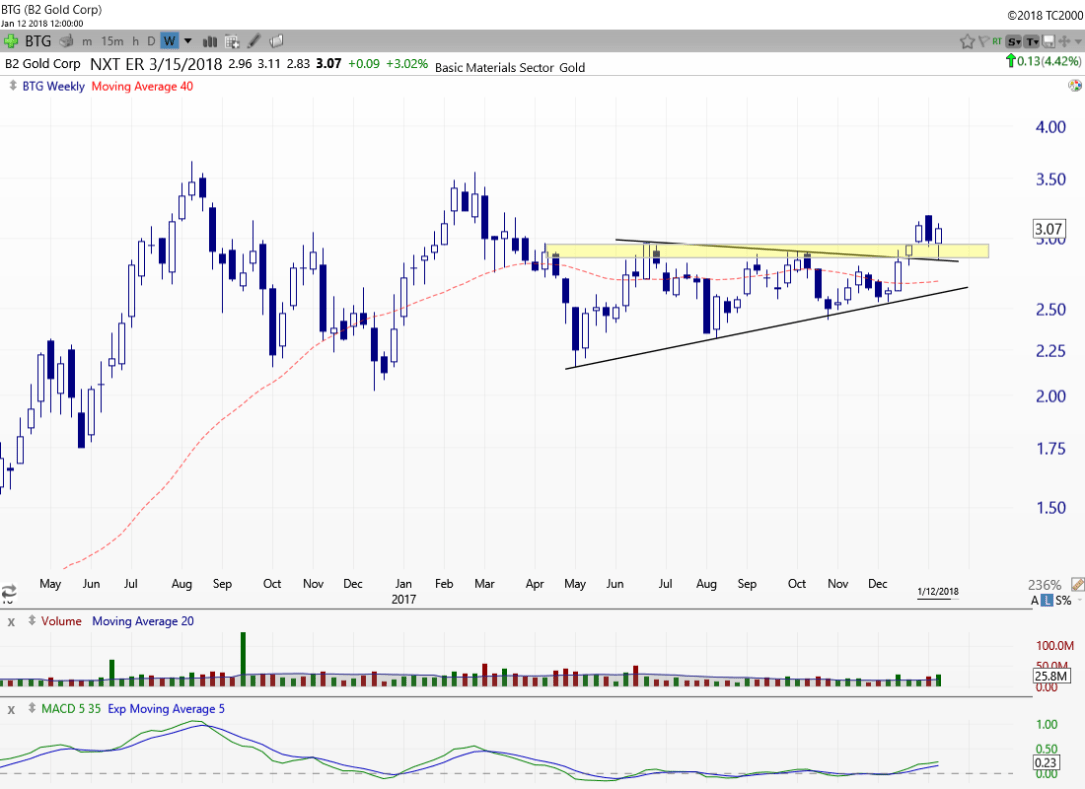Click the bar chart style icon
This screenshot has height=789, width=1085.
[210, 41]
